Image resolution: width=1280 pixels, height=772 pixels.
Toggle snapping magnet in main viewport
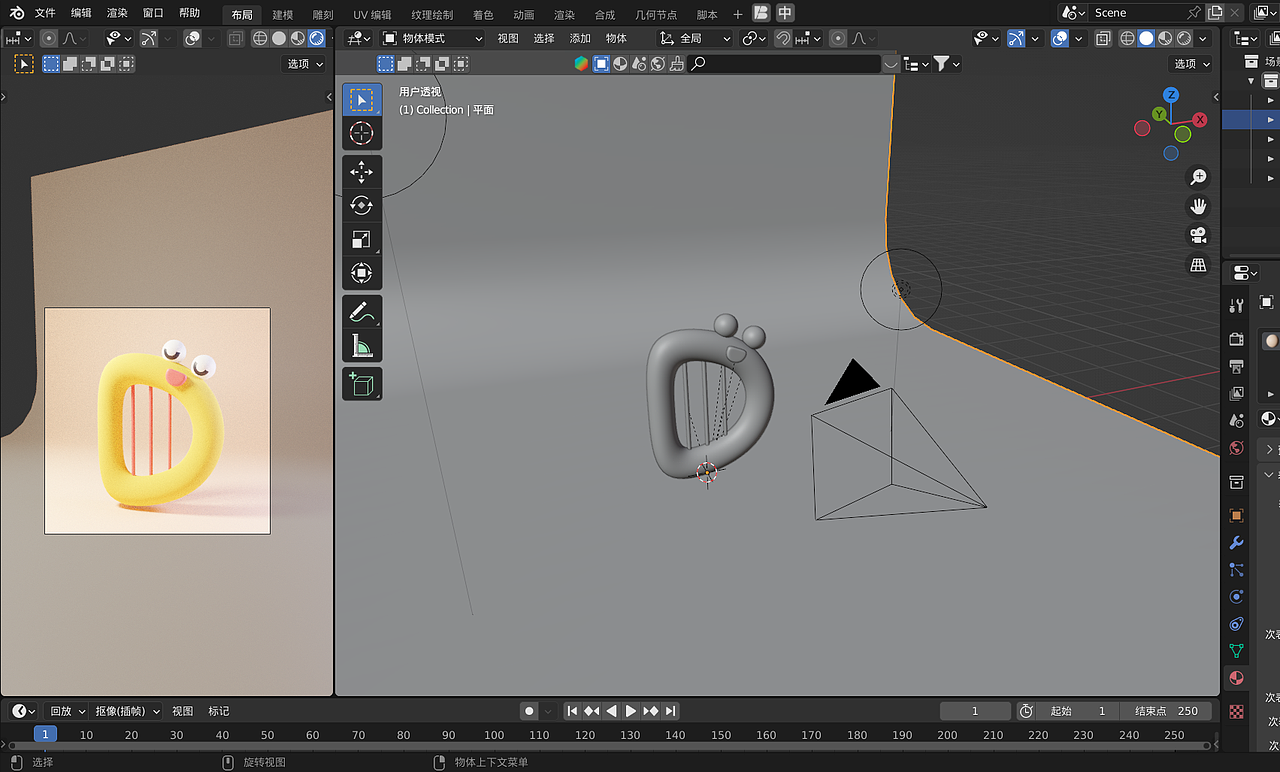pyautogui.click(x=783, y=38)
